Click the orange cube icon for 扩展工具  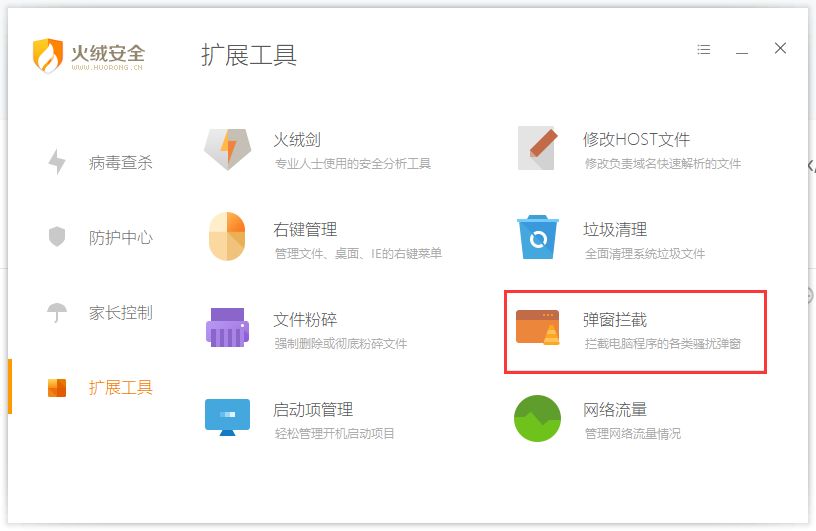[57, 387]
